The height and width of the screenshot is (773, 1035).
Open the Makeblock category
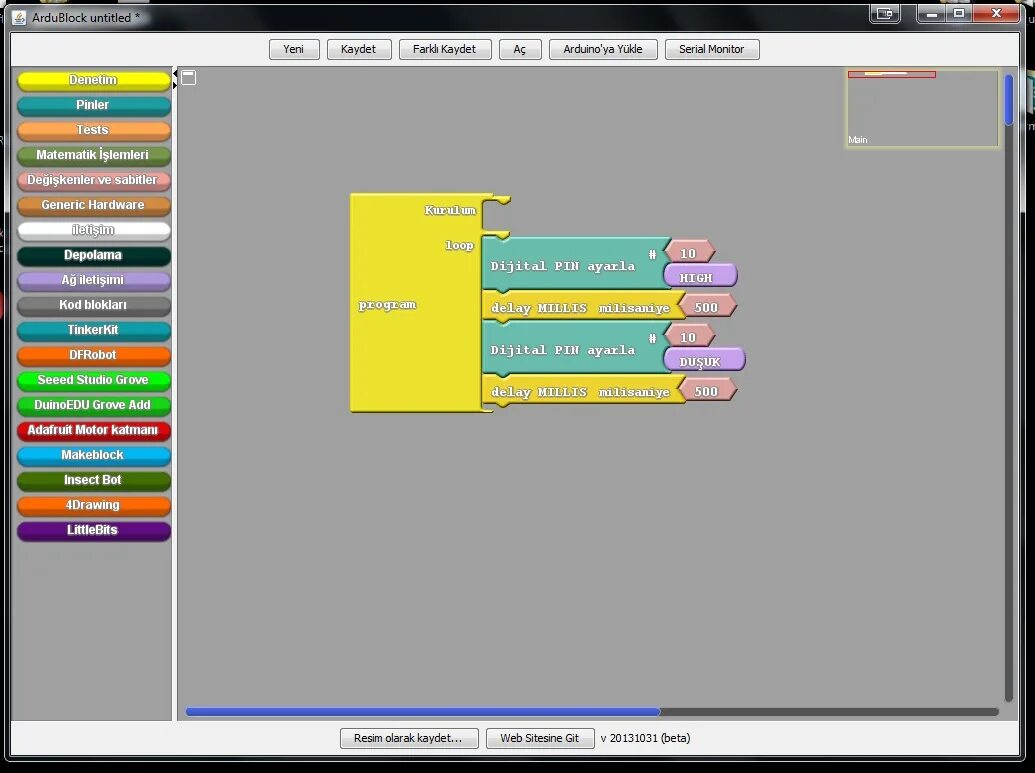point(93,455)
